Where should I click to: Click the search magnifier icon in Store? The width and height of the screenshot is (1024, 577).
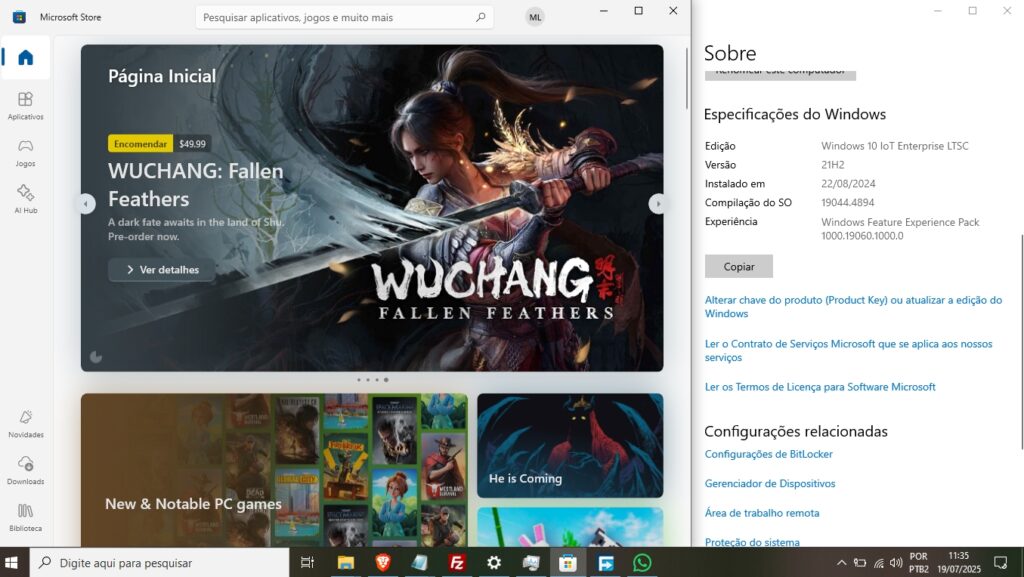tap(481, 17)
